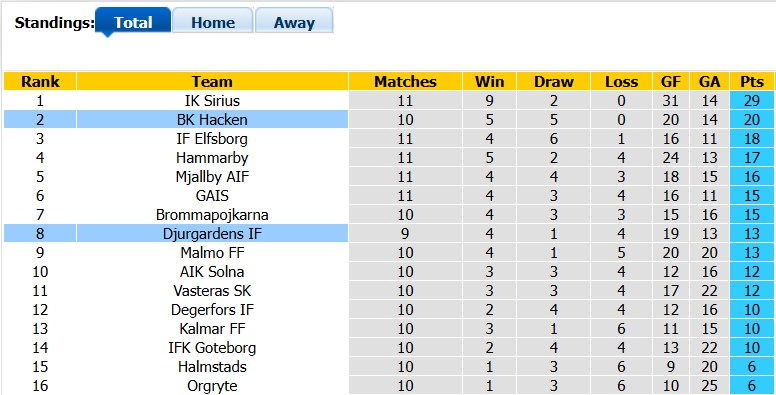Open the Djurgardens IF highlighted row

[x=388, y=234]
